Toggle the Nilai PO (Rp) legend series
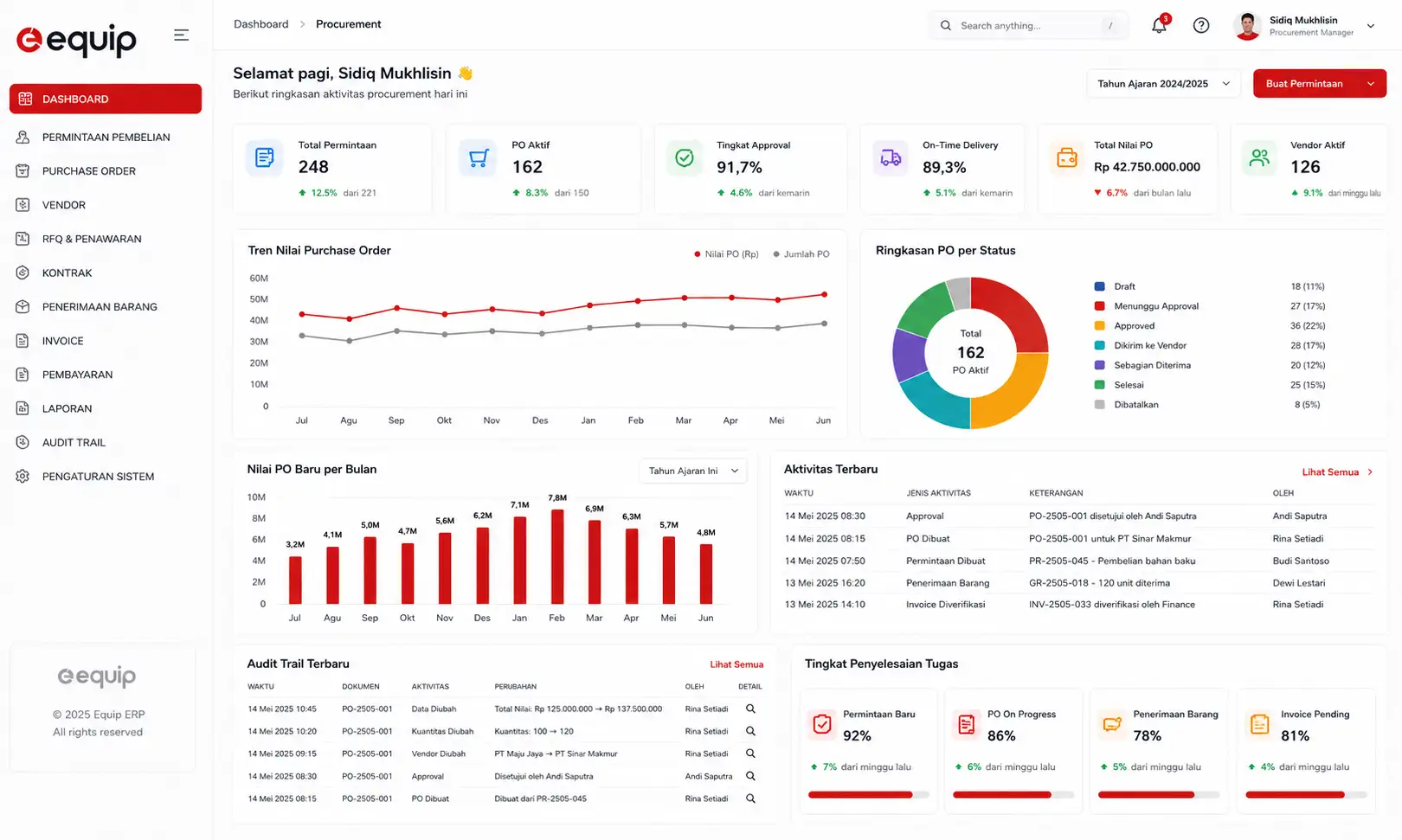1402x840 pixels. (726, 254)
